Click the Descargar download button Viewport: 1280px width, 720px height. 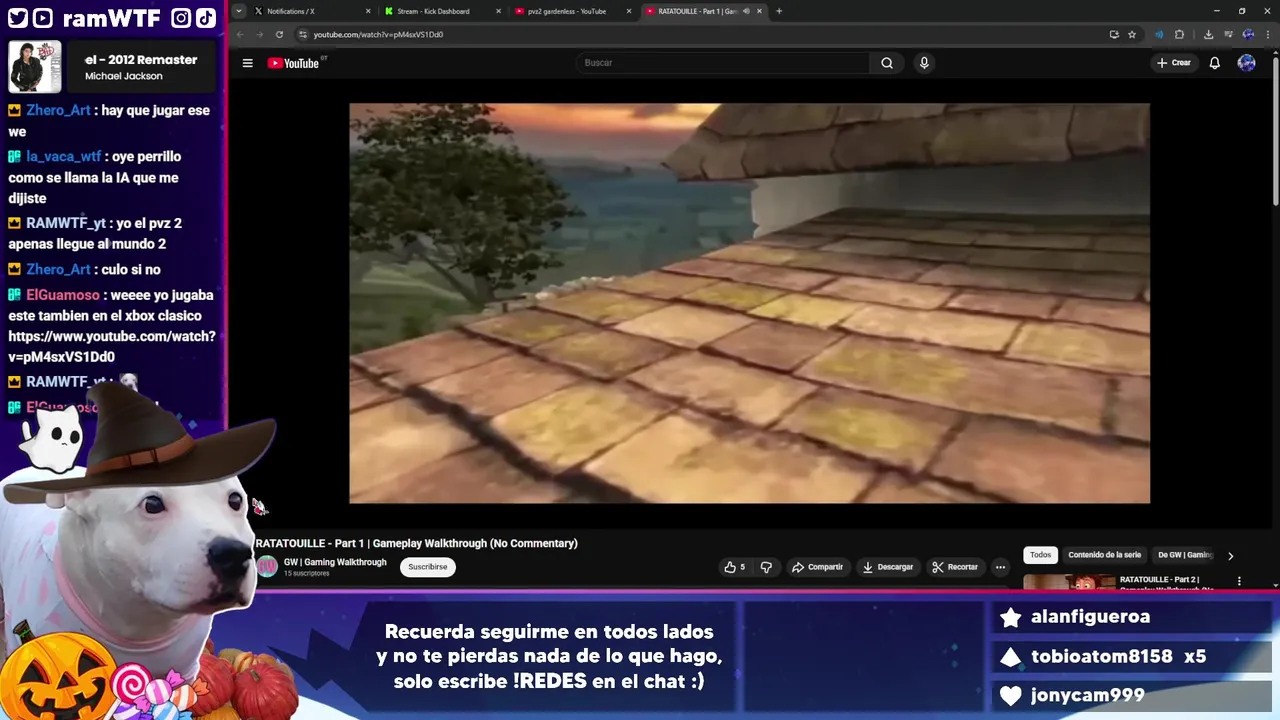[x=887, y=567]
